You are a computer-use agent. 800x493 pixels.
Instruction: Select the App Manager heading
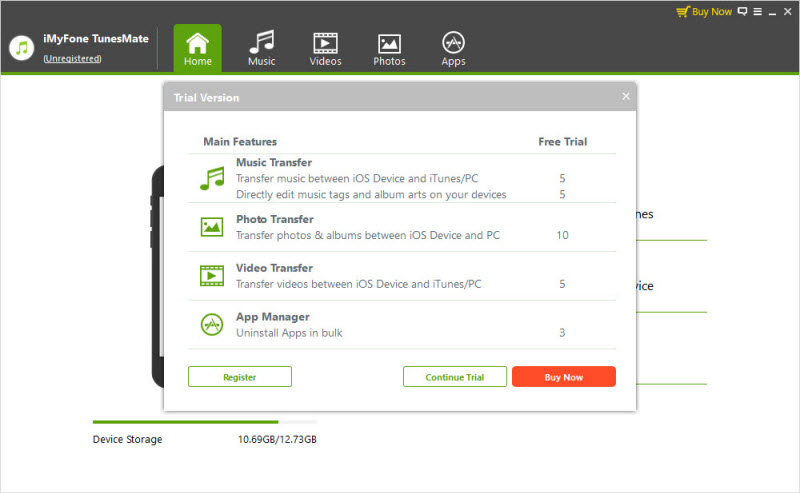click(272, 317)
